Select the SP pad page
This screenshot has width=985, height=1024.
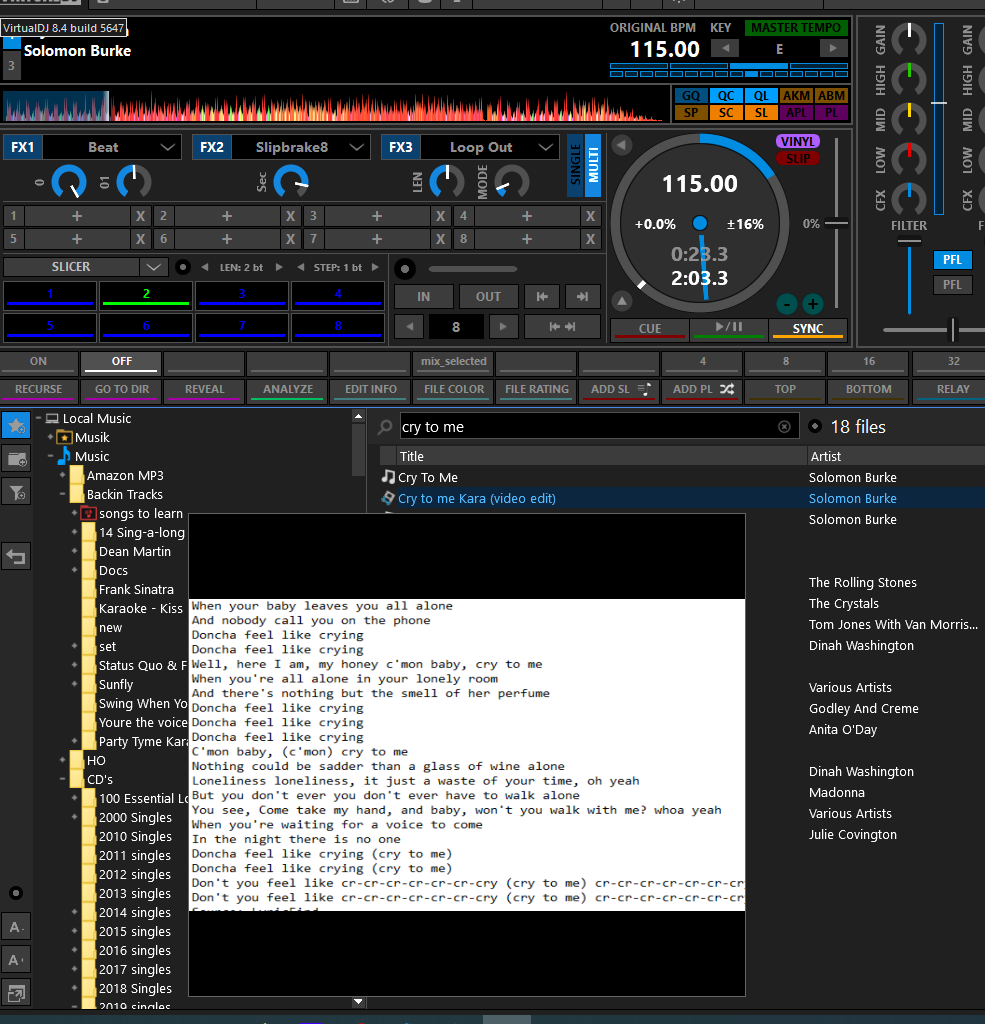(x=690, y=113)
